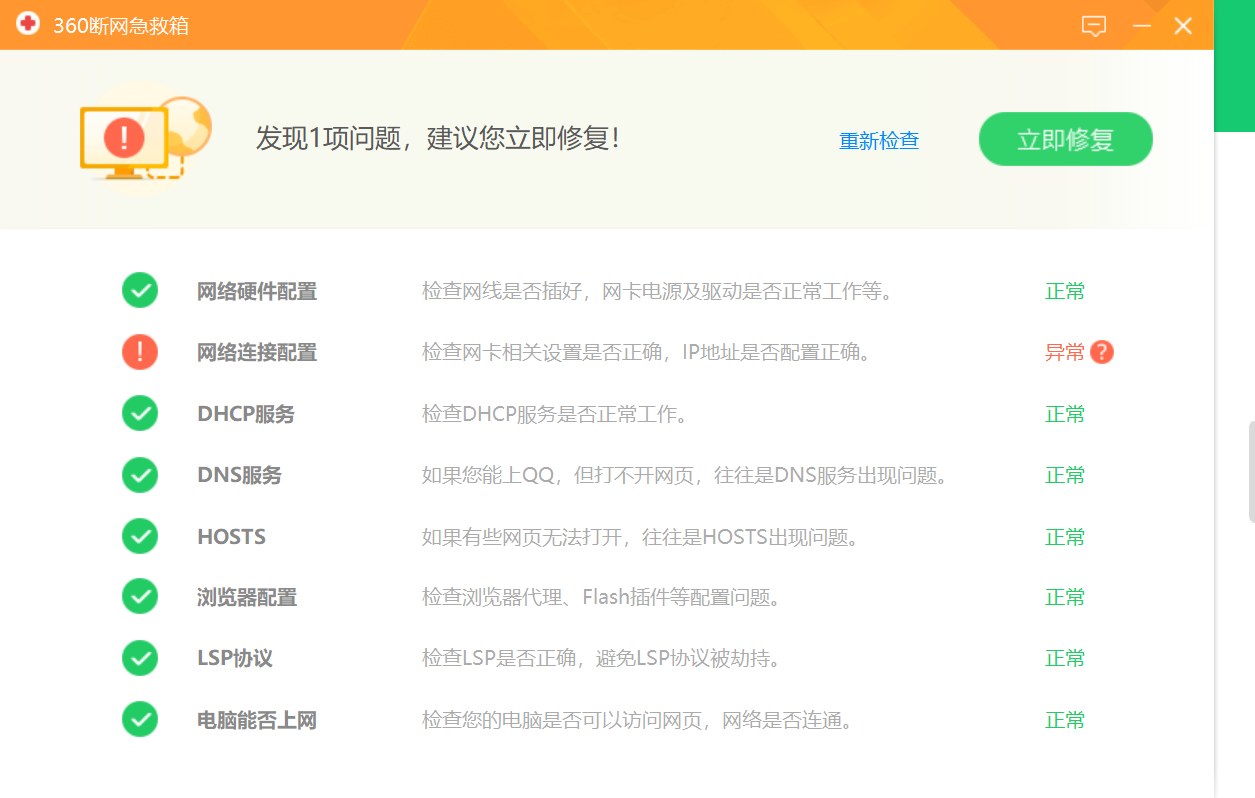
Task: Click the 正常 status for 网络硬件配置
Action: tap(1065, 292)
